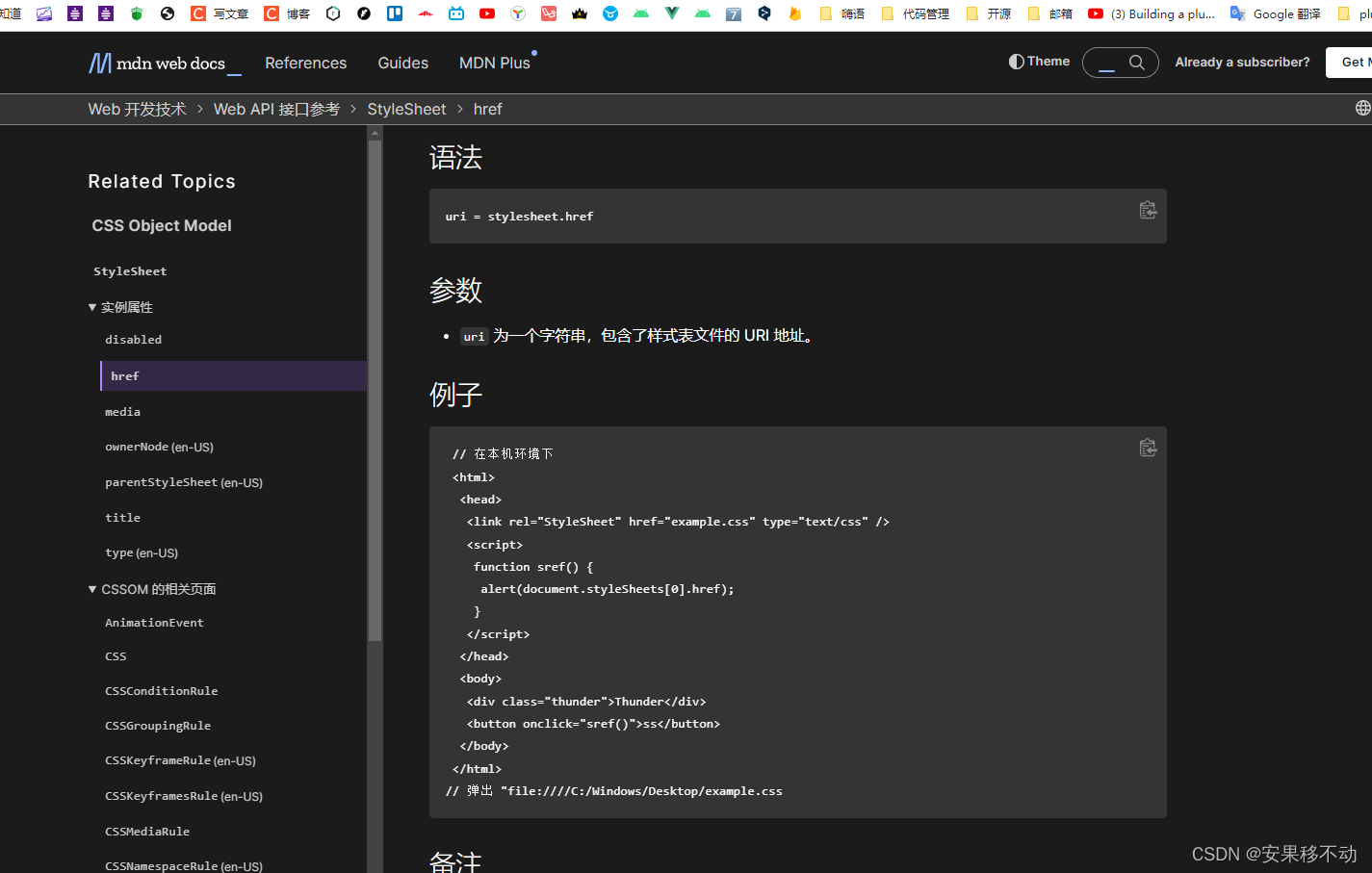1372x873 pixels.
Task: Open media property in sidebar
Action: 122,412
